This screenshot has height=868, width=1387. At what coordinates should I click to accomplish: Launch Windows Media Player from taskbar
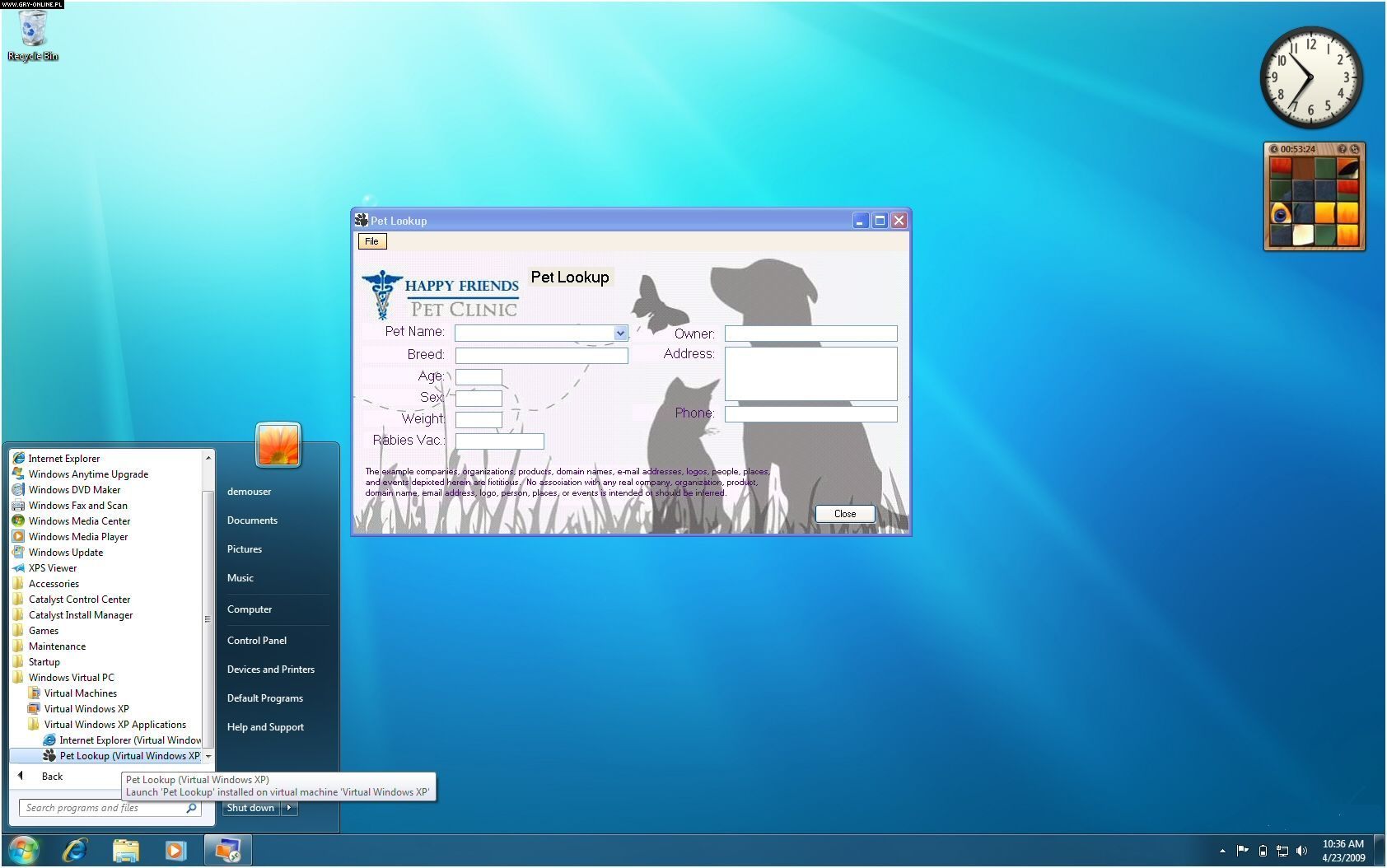click(x=175, y=850)
